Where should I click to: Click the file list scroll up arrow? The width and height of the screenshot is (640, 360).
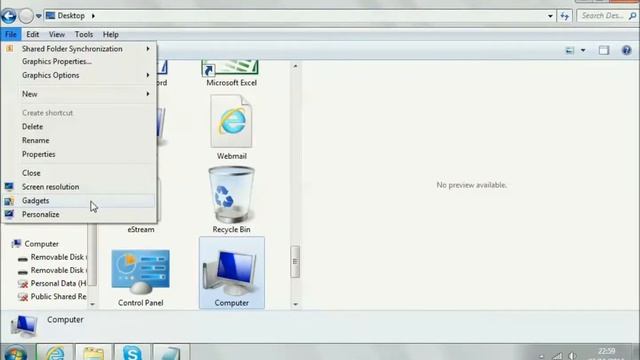click(296, 66)
